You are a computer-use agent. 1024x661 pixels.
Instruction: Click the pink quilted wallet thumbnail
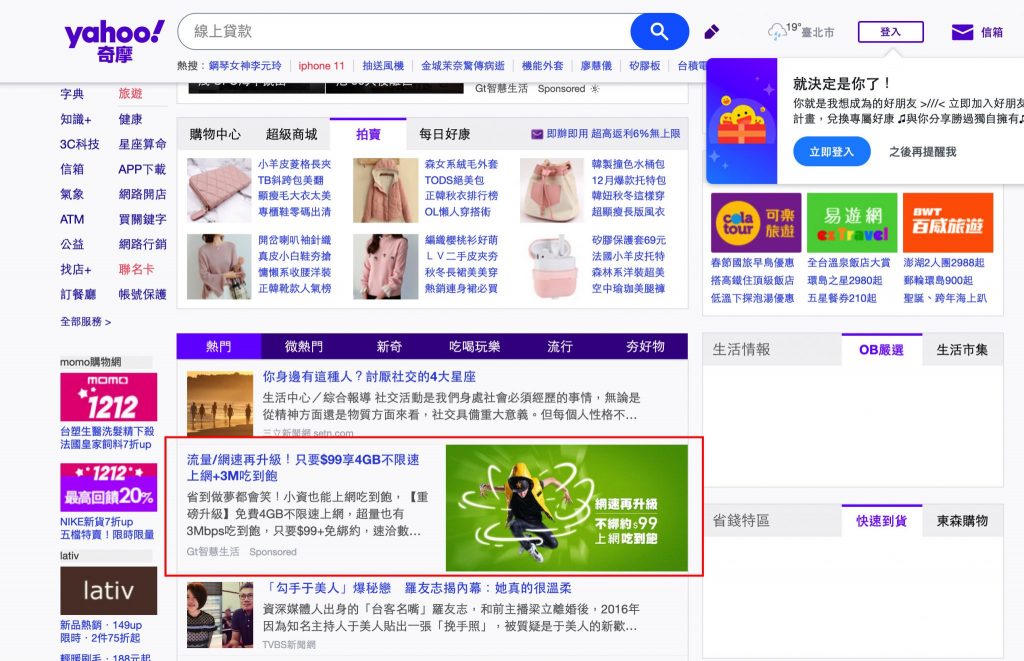219,190
